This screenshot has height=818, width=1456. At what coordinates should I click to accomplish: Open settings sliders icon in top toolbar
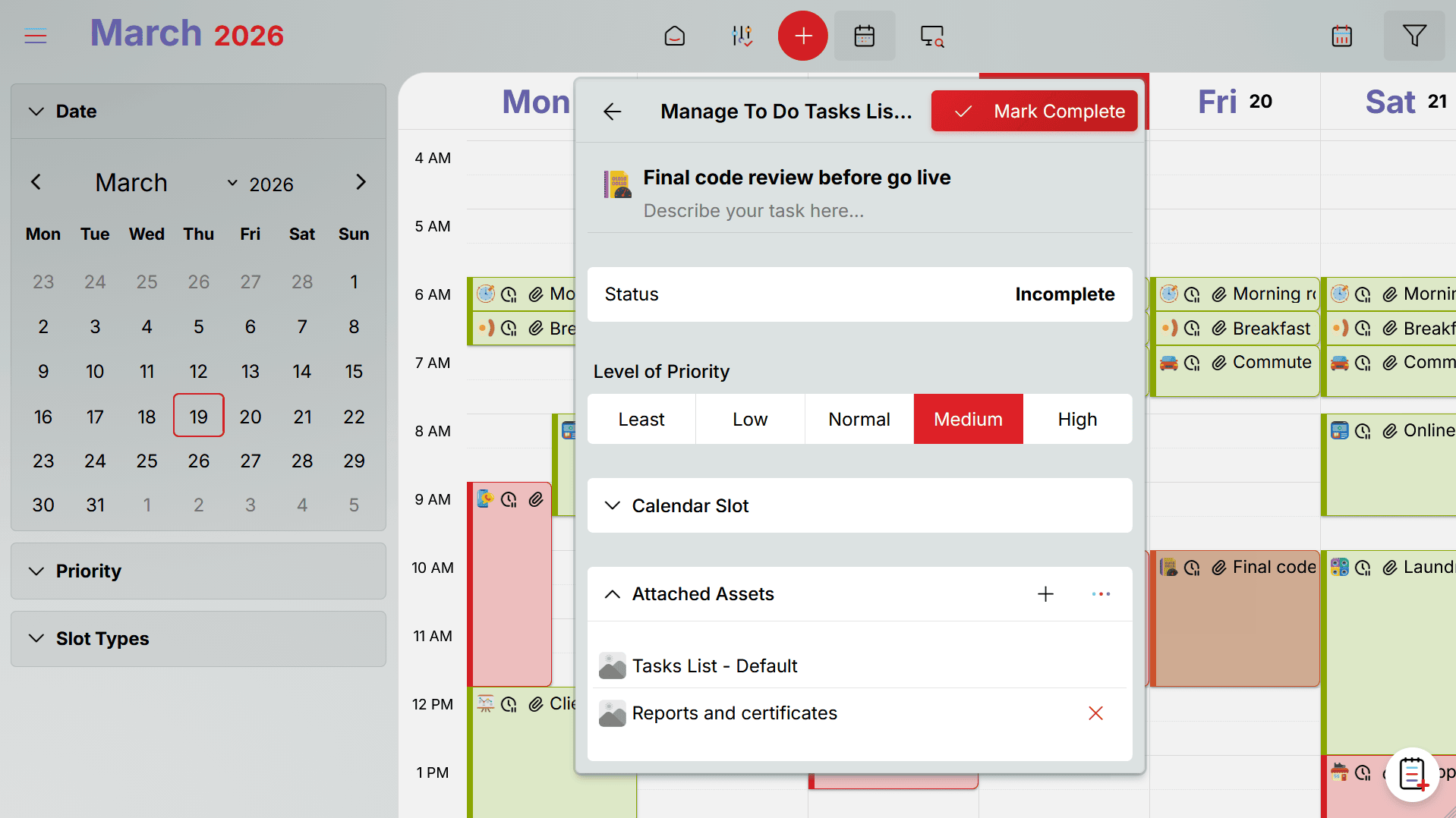point(742,36)
